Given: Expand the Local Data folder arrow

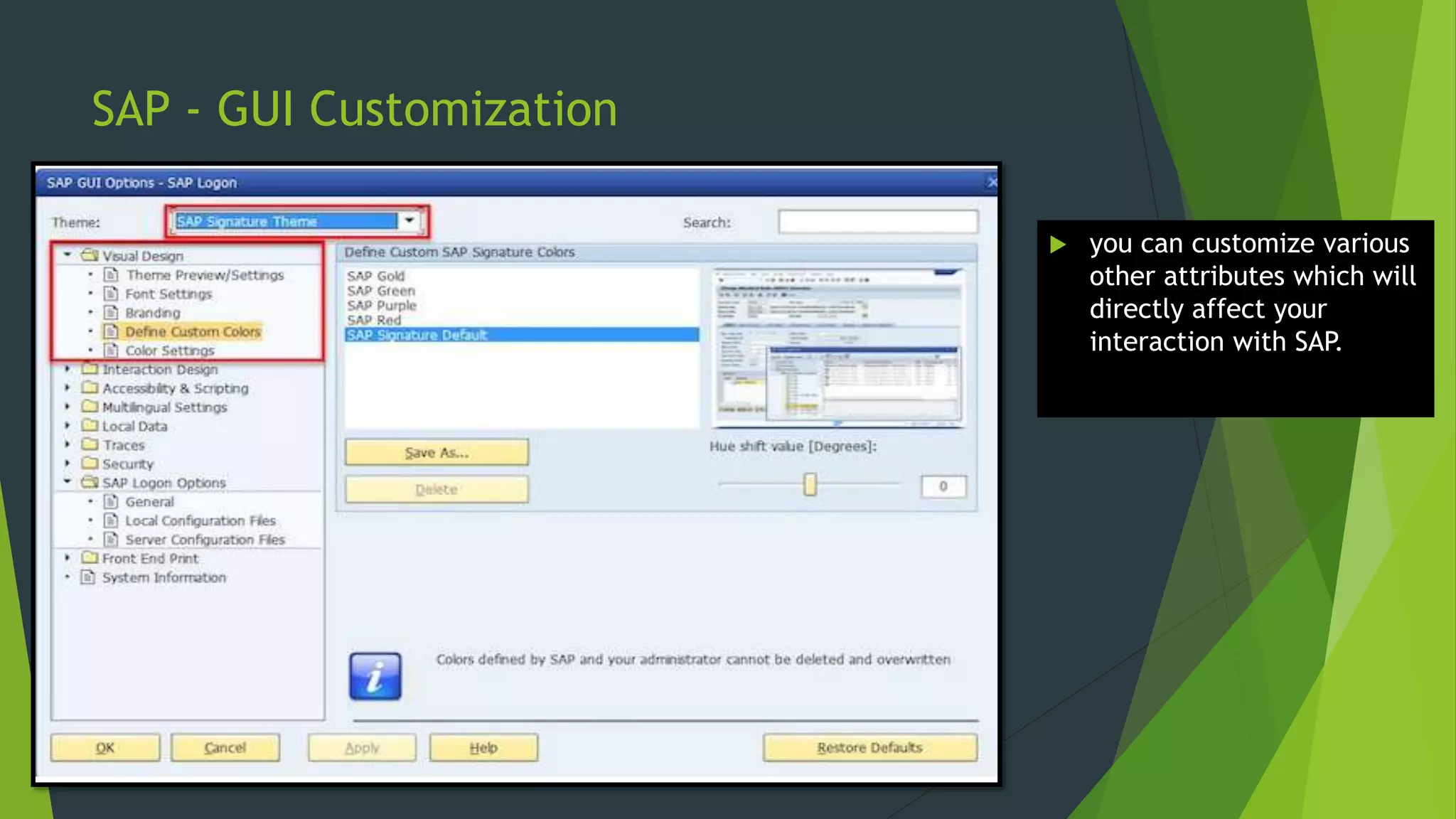Looking at the screenshot, I should coord(68,426).
